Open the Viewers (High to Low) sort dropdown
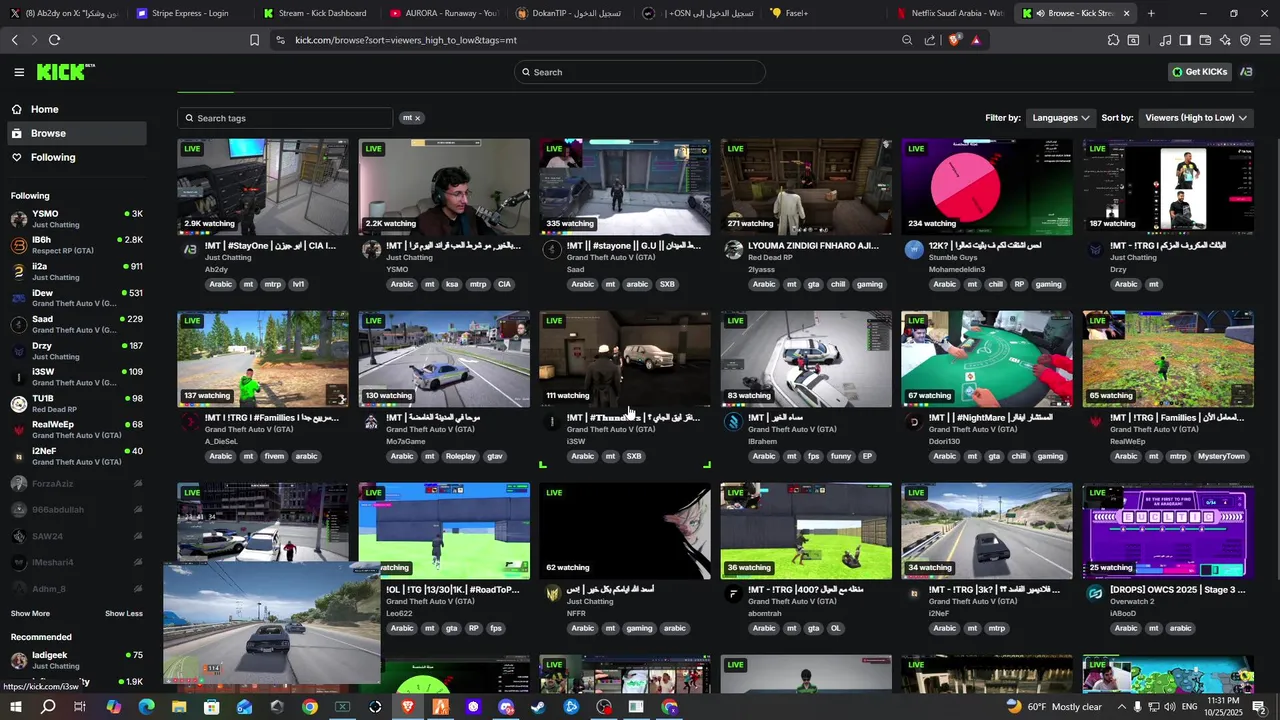This screenshot has height=720, width=1280. (1196, 118)
